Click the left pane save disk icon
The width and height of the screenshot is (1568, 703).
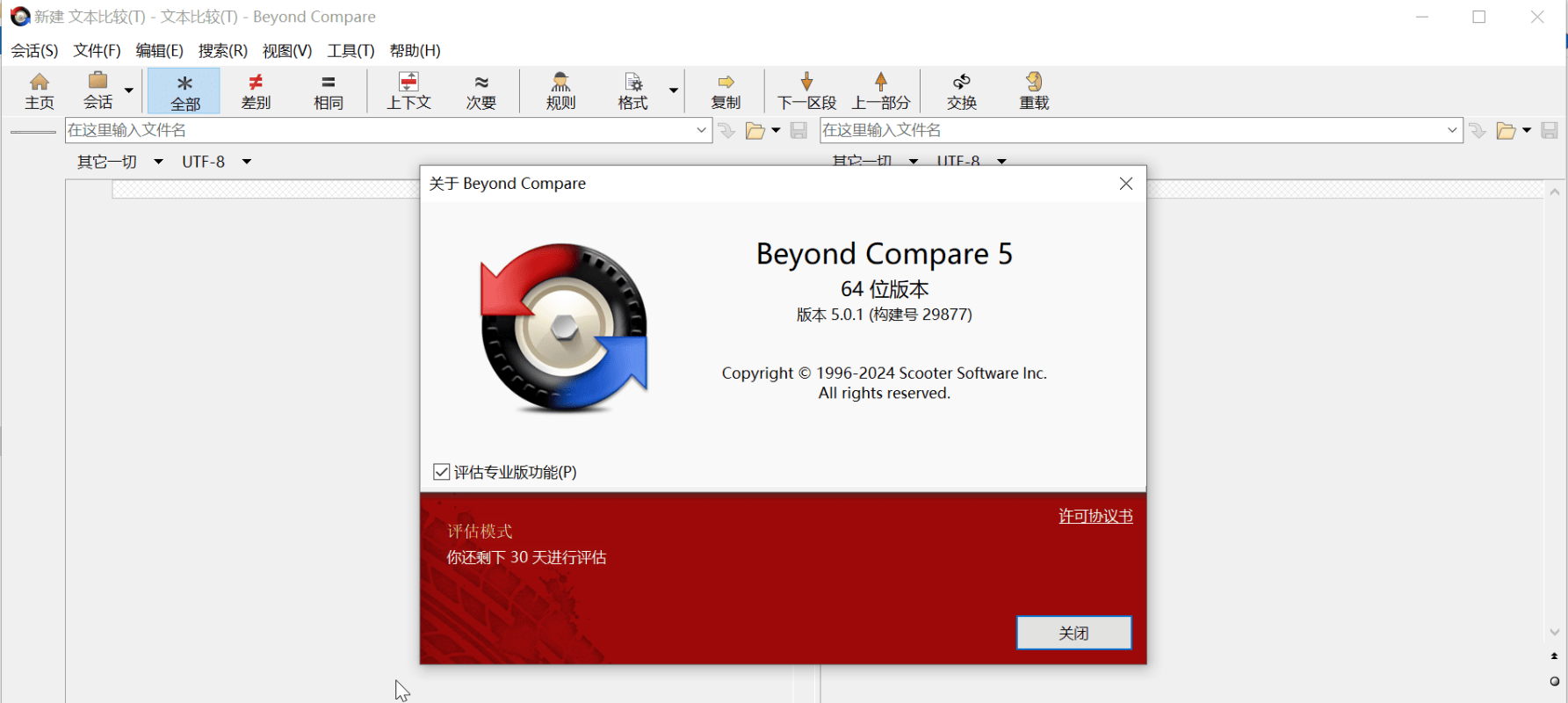[798, 131]
